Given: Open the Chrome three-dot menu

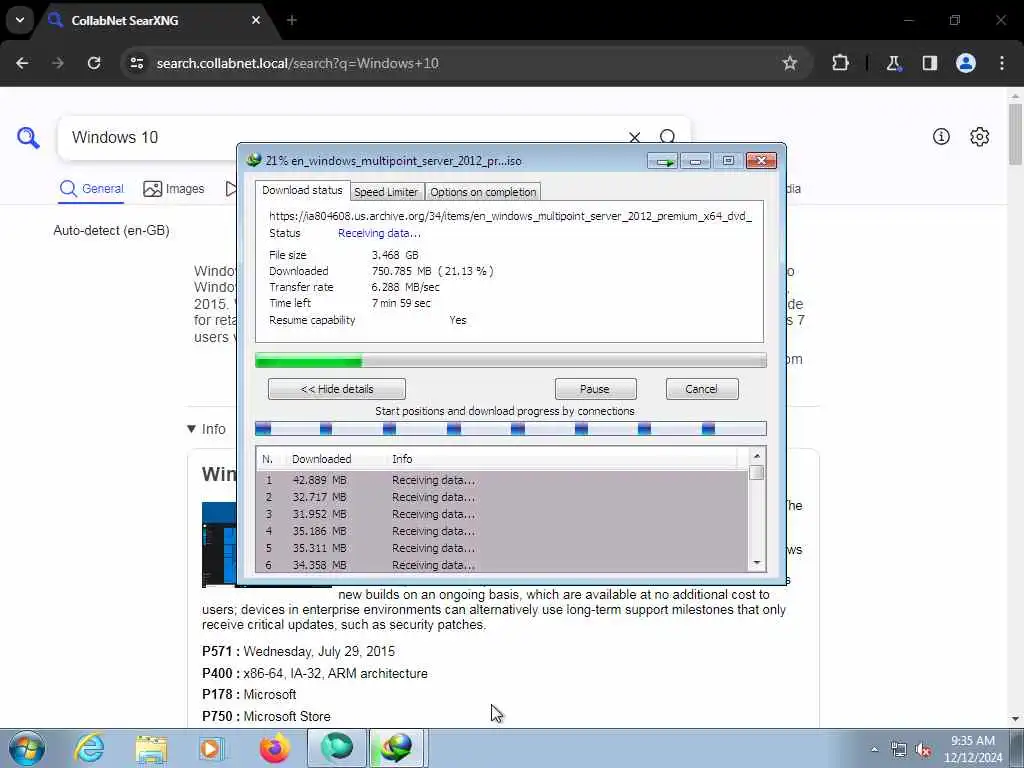Looking at the screenshot, I should (x=1002, y=63).
